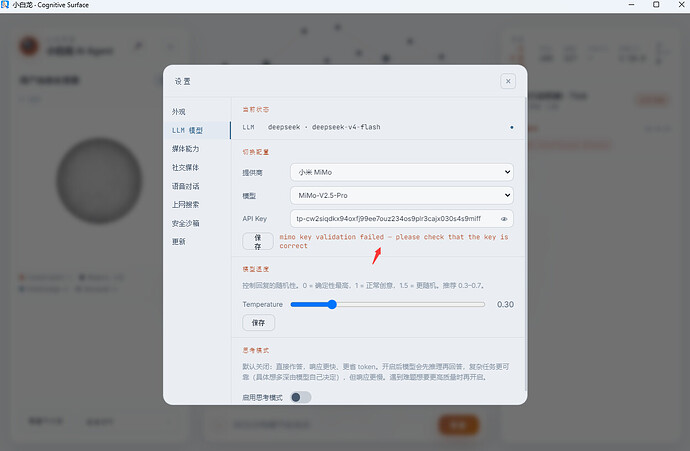Enable the 启用思考模式 toggle switch
The width and height of the screenshot is (690, 451).
click(301, 397)
